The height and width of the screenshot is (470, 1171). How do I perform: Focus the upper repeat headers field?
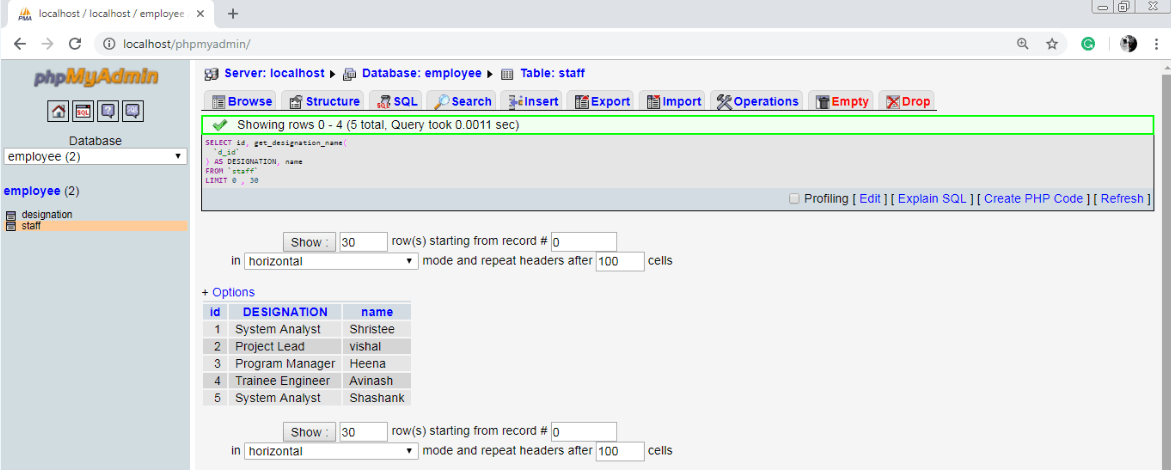point(620,262)
